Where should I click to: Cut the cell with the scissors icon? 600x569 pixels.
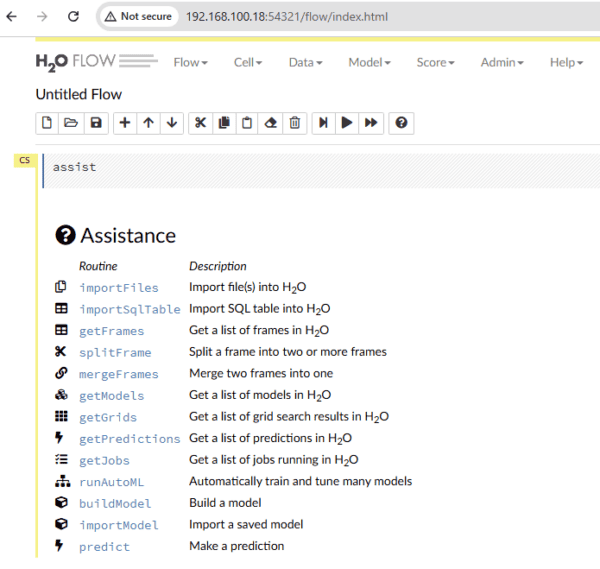[x=200, y=123]
